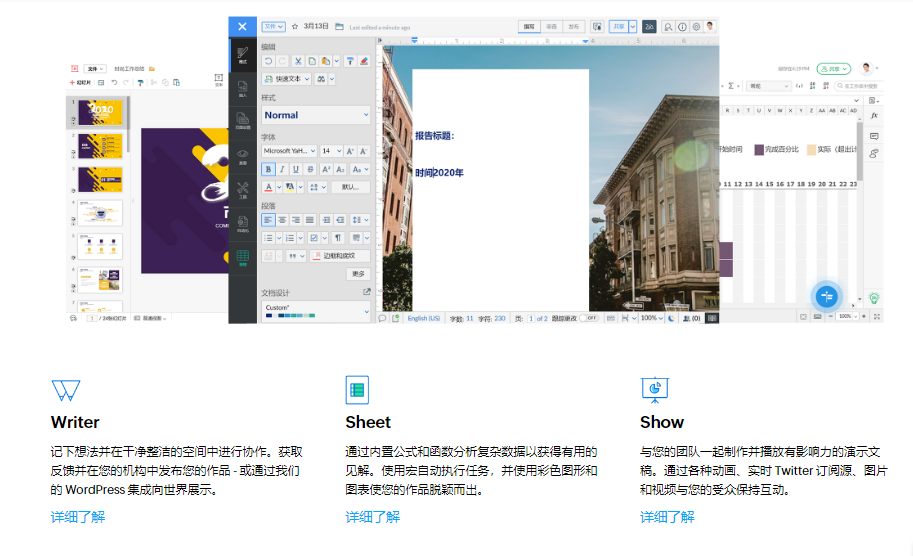Open the font size 14 dropdown
913x556 pixels.
click(x=331, y=151)
